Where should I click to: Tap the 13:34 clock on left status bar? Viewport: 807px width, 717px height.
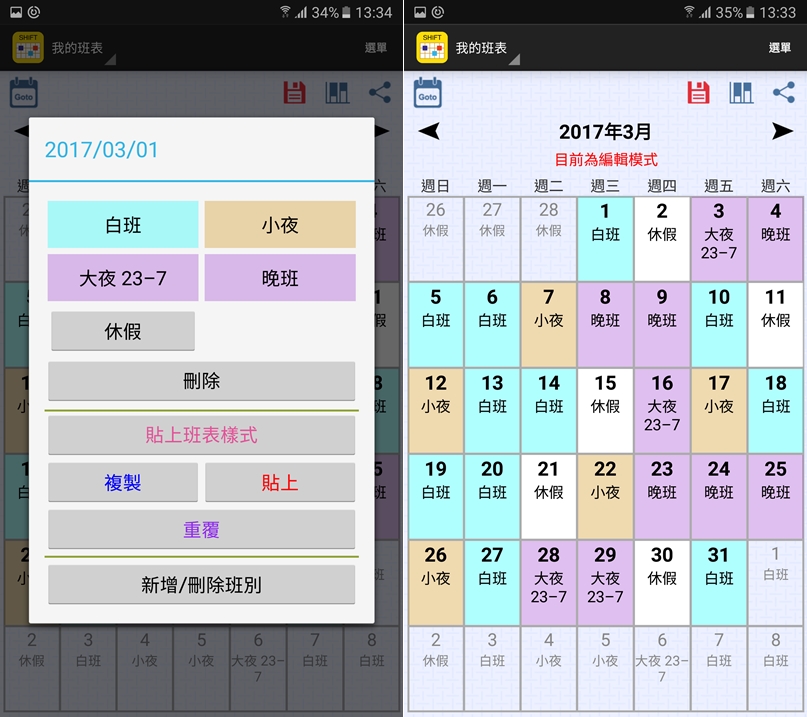pyautogui.click(x=374, y=12)
